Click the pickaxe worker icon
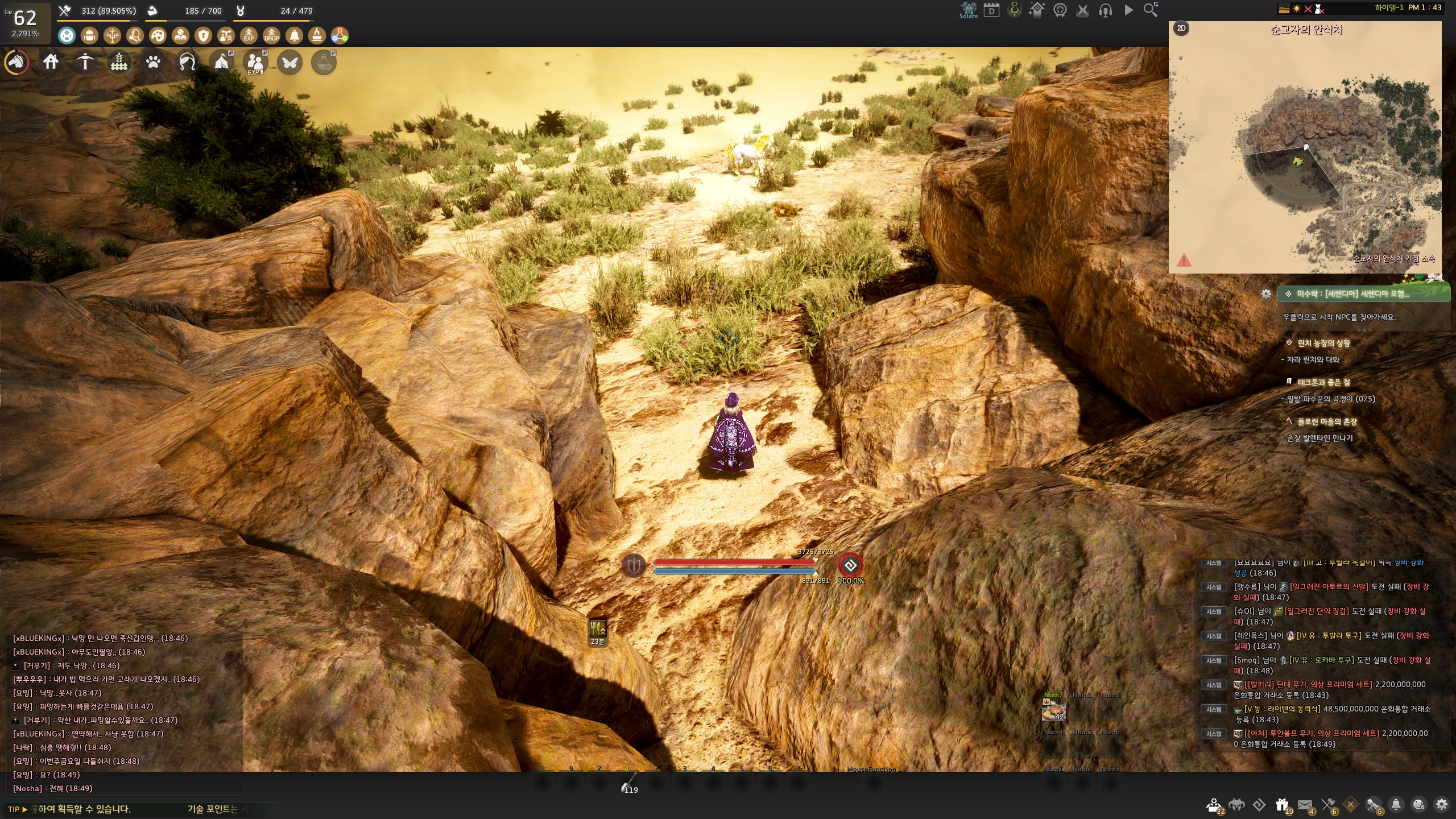This screenshot has width=1456, height=819. (x=85, y=62)
